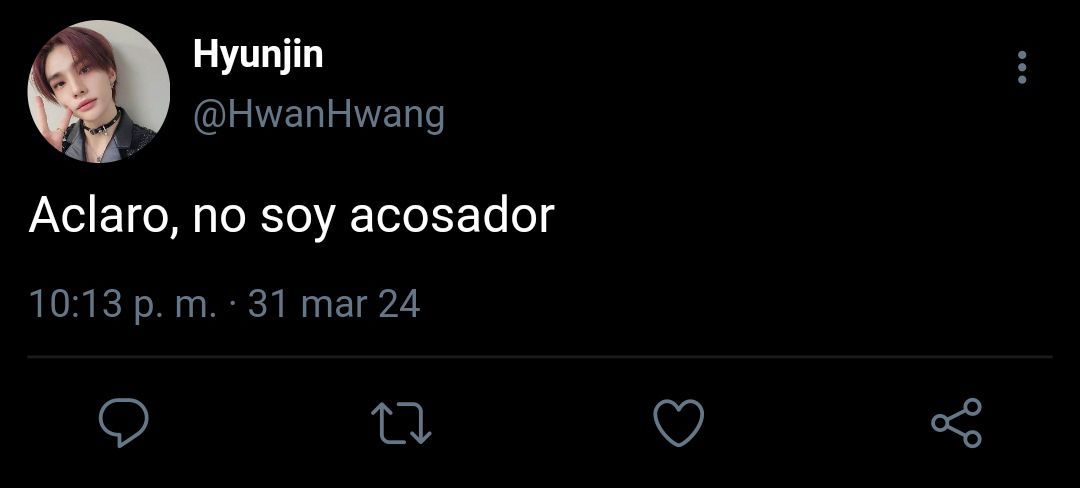Viewport: 1080px width, 488px height.
Task: Toggle the heart to favorite the tweet
Action: click(x=678, y=423)
